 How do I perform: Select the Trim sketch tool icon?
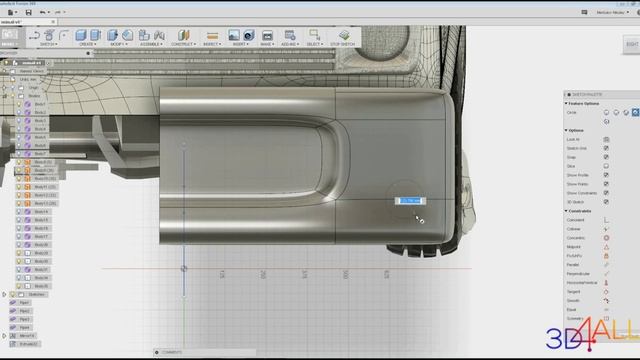(x=49, y=35)
